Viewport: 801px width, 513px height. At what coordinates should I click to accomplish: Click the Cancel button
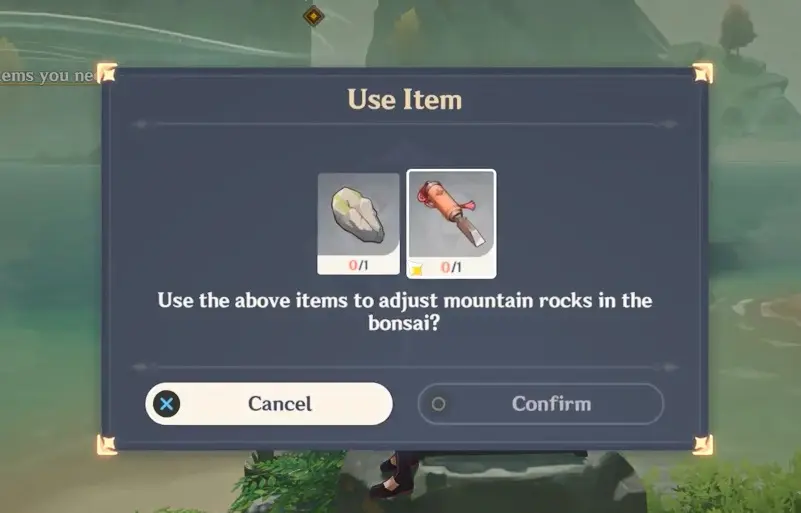click(269, 404)
